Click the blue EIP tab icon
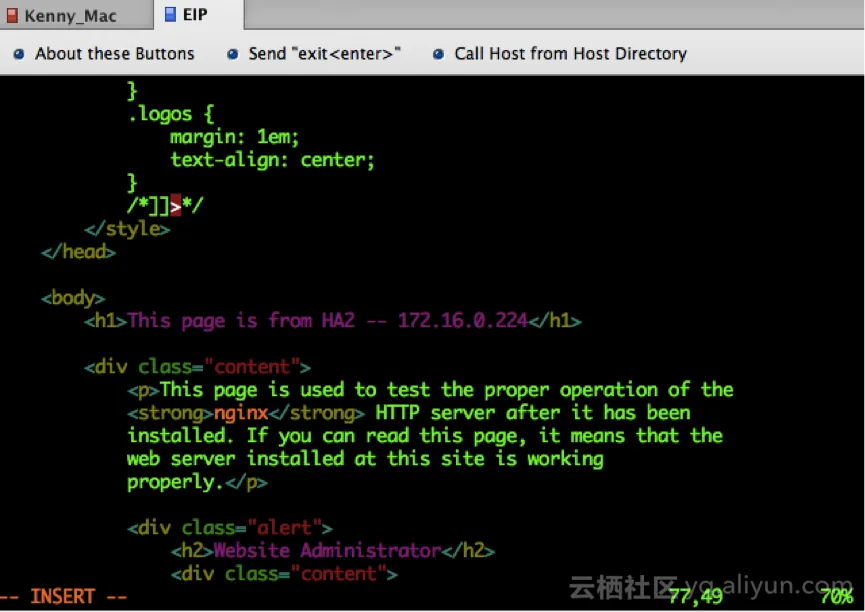This screenshot has width=865, height=612. [x=170, y=14]
